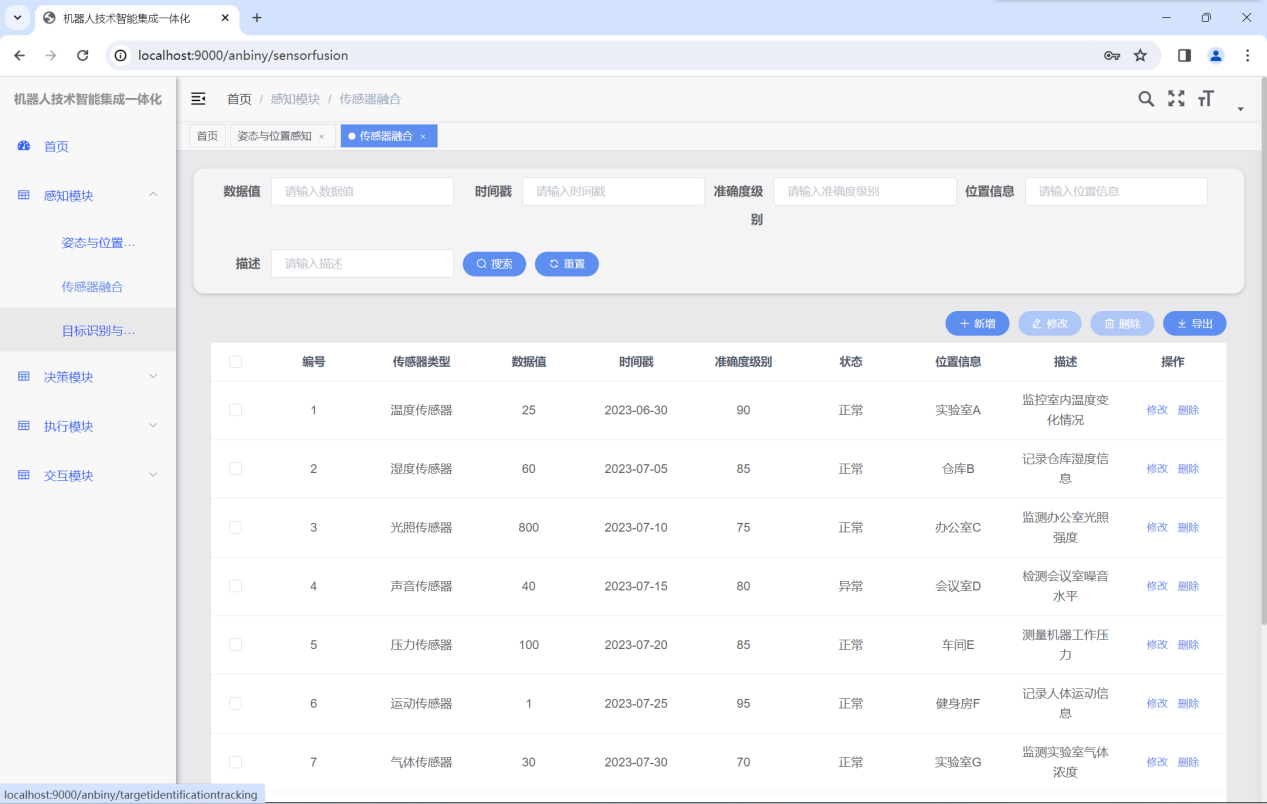Reload the page in browser
This screenshot has width=1267, height=804.
(x=83, y=56)
